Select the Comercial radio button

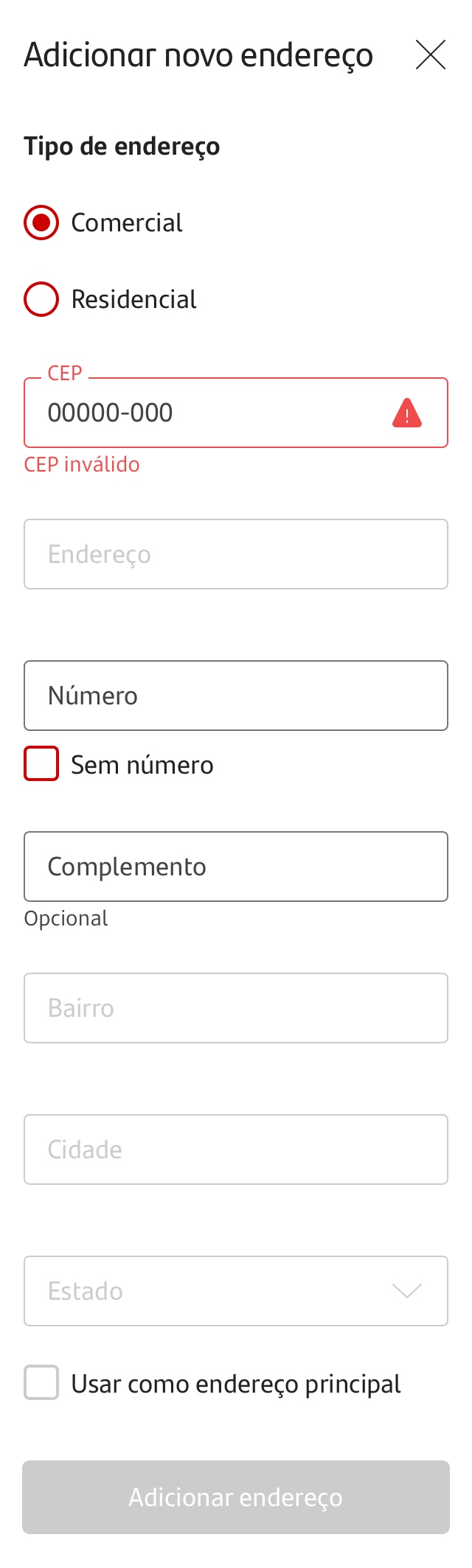[41, 223]
